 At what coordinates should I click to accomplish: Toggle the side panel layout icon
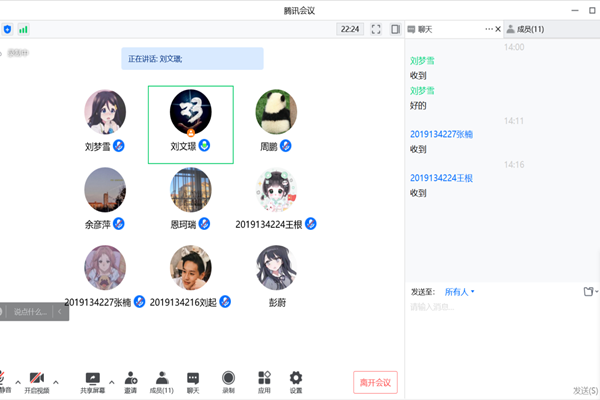[395, 29]
